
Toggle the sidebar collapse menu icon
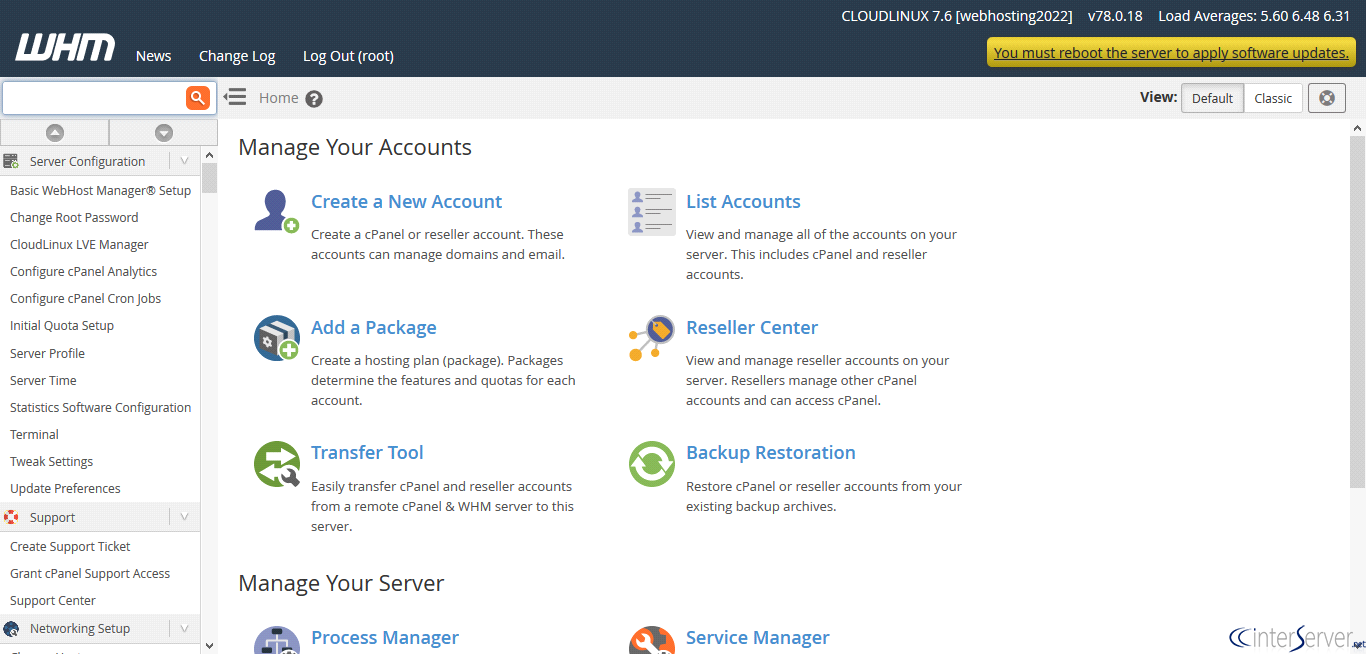[235, 97]
